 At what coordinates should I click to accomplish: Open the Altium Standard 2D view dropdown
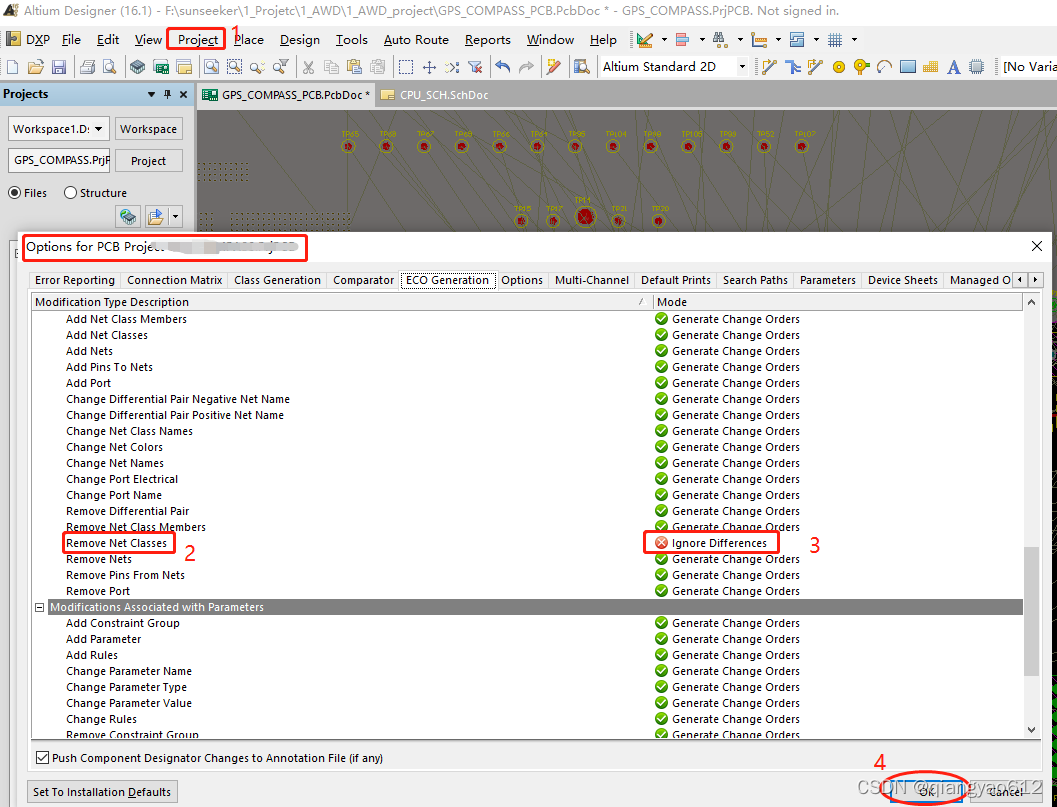[x=742, y=67]
